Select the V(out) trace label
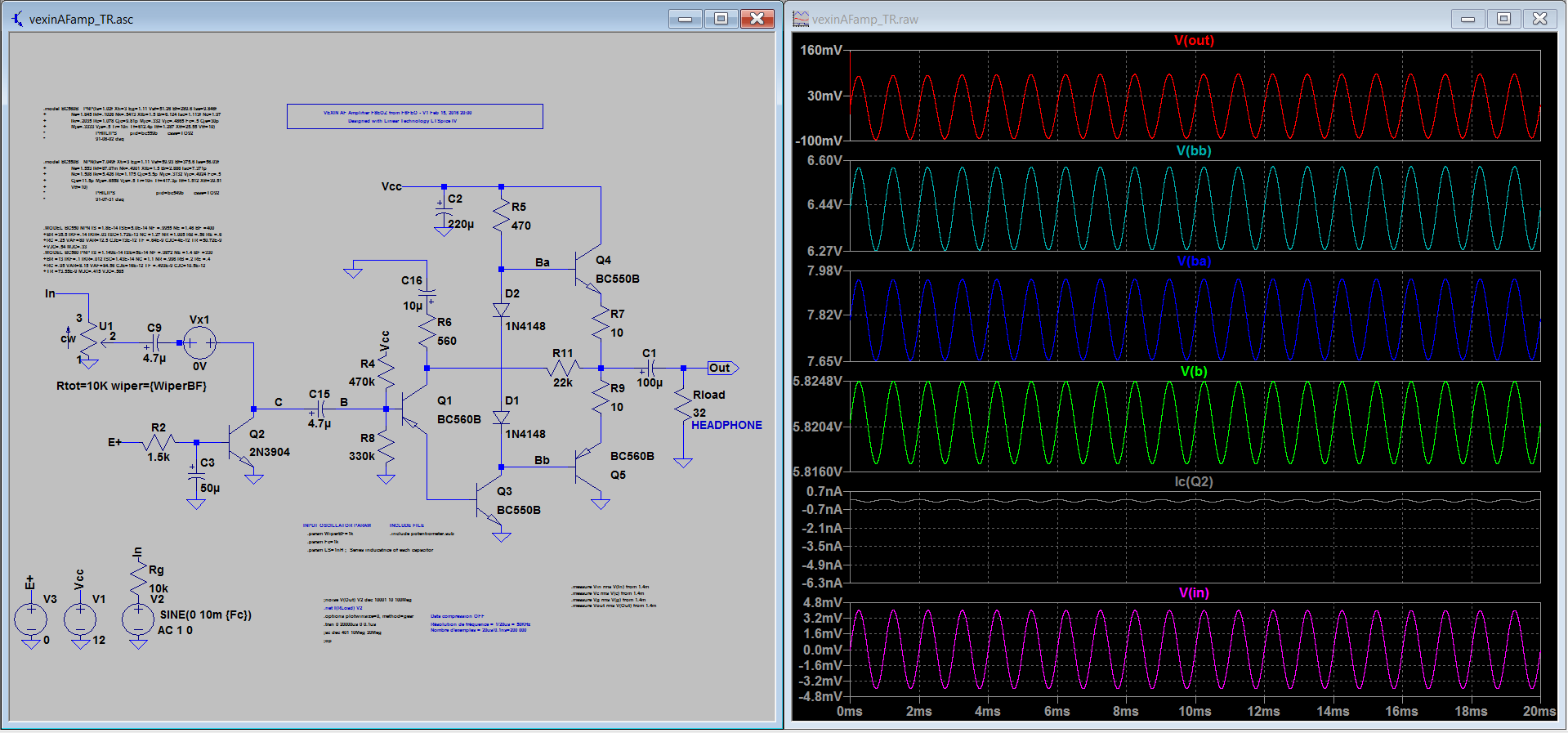 click(x=1194, y=41)
